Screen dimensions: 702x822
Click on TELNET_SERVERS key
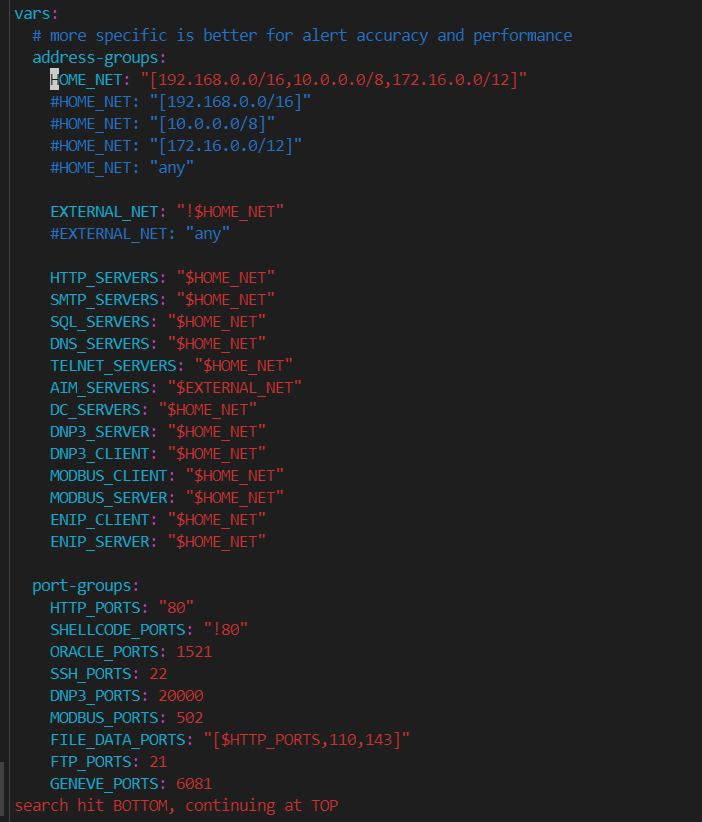point(113,365)
